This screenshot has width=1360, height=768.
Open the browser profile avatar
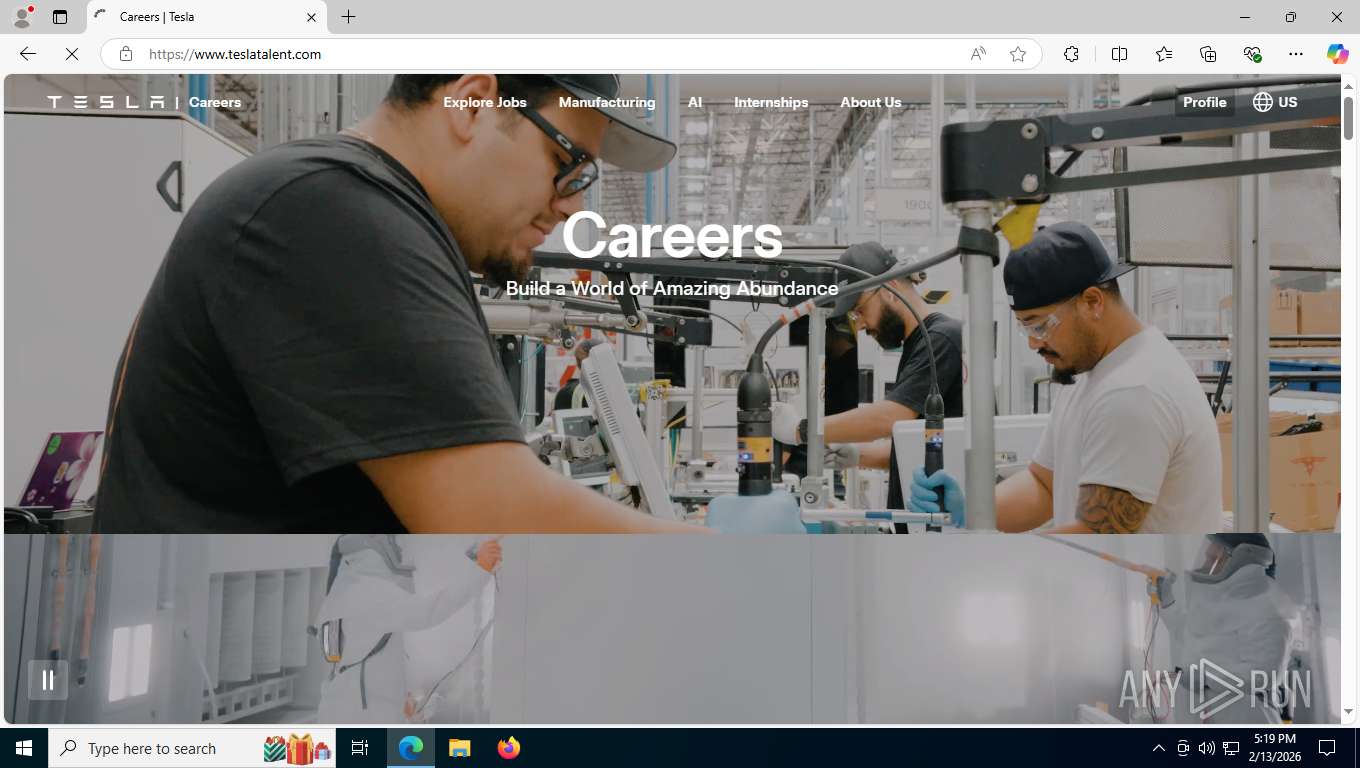pyautogui.click(x=22, y=17)
